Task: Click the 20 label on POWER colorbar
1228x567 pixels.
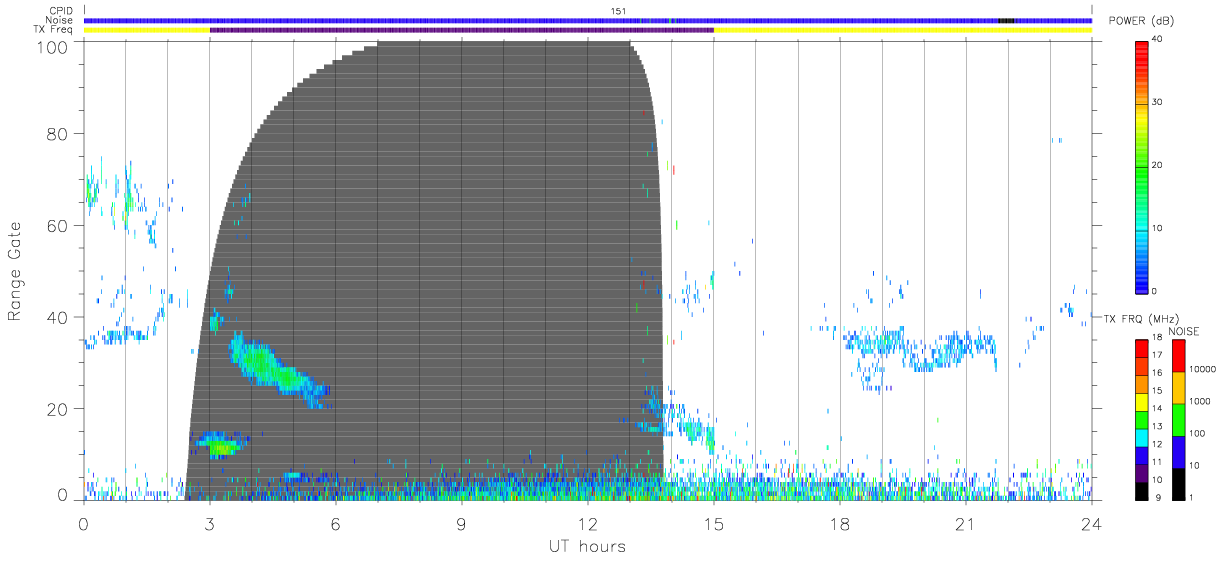Action: (1157, 165)
